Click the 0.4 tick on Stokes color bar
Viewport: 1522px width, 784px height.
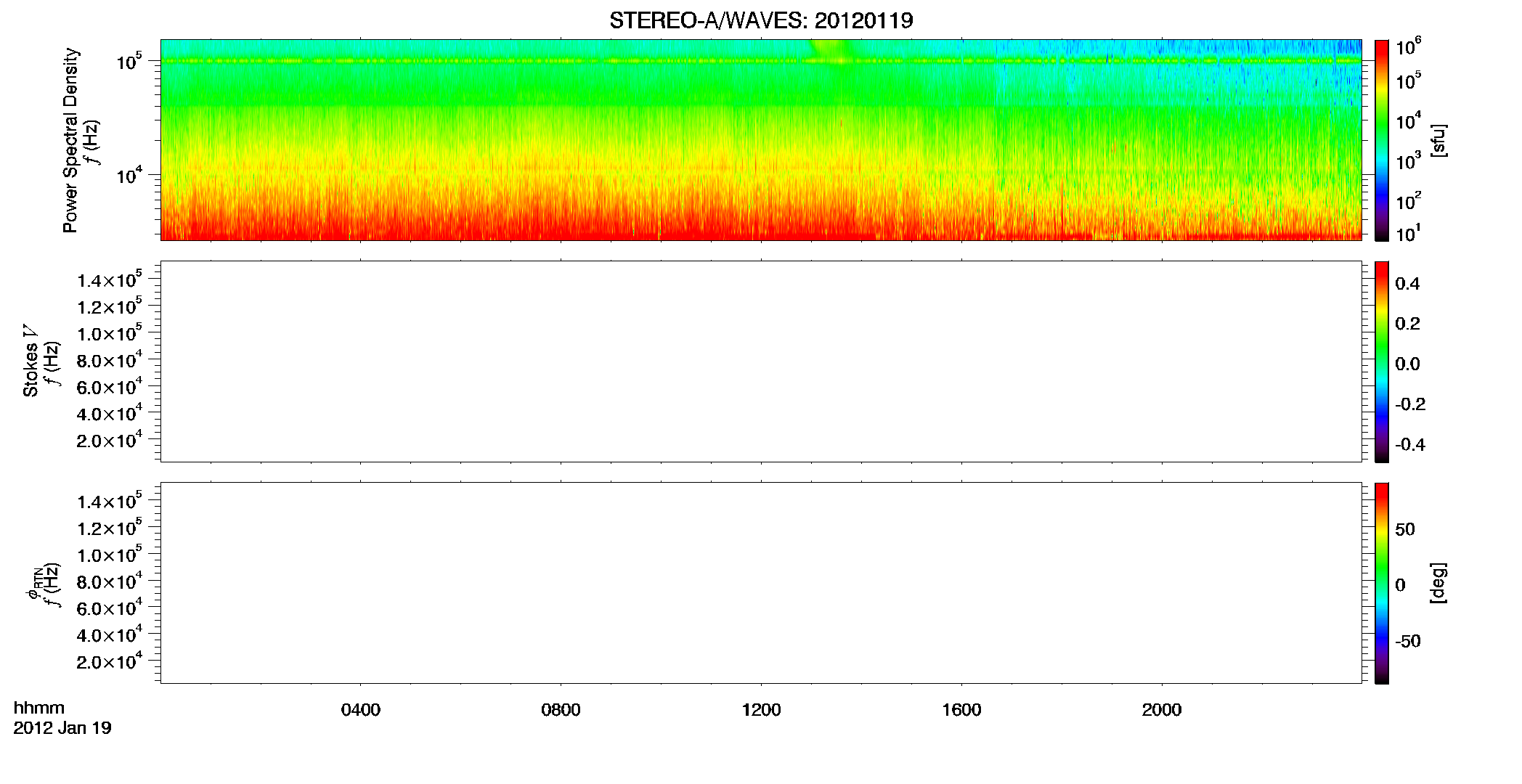tap(1407, 284)
